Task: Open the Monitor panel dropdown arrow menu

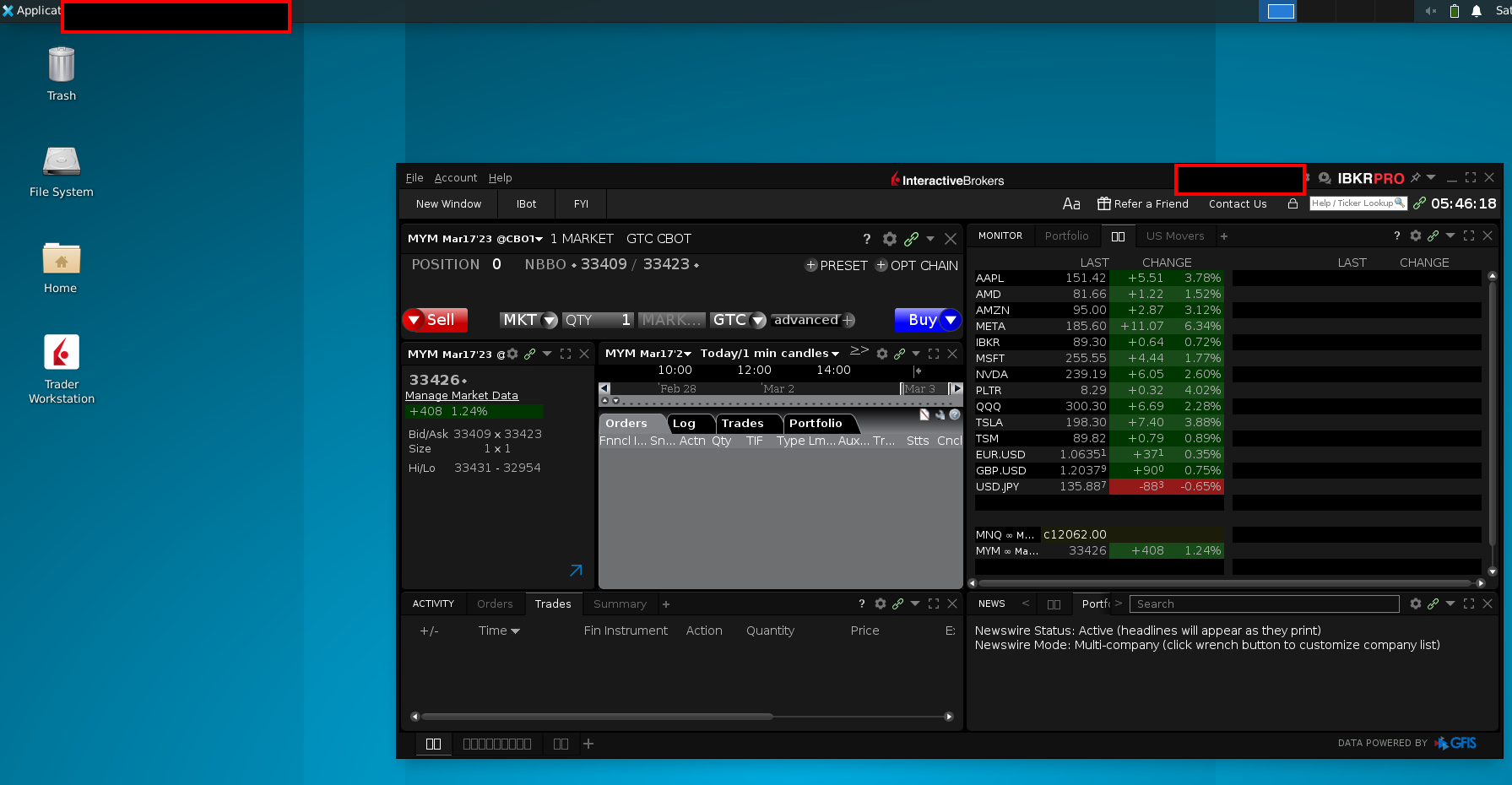Action: coord(1450,235)
